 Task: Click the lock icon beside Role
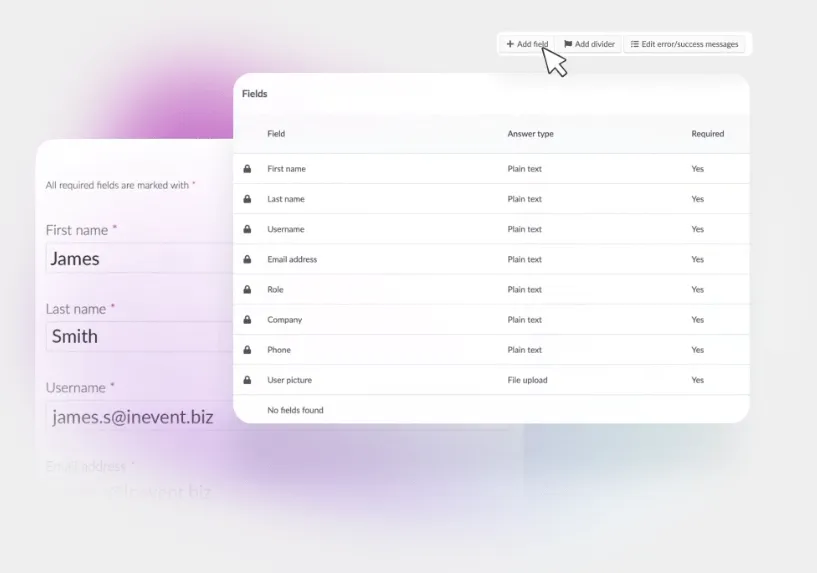[x=247, y=290]
